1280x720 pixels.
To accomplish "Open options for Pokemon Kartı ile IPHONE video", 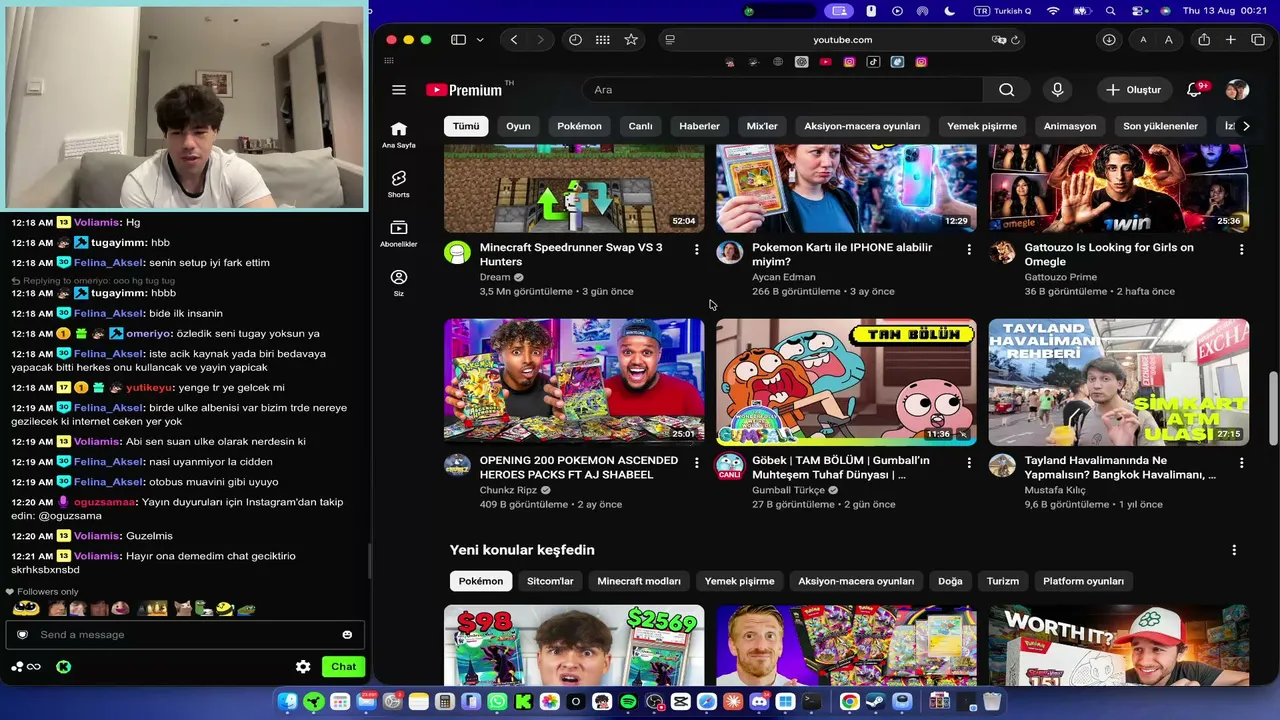I will 969,249.
